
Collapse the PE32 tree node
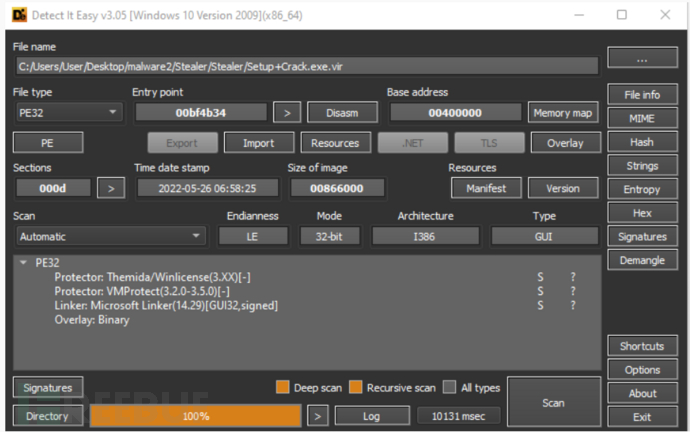pos(23,263)
